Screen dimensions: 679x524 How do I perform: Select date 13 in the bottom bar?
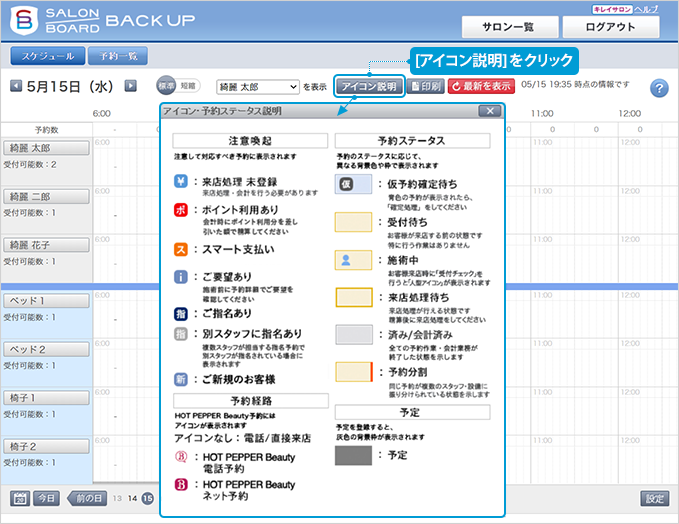click(x=117, y=498)
